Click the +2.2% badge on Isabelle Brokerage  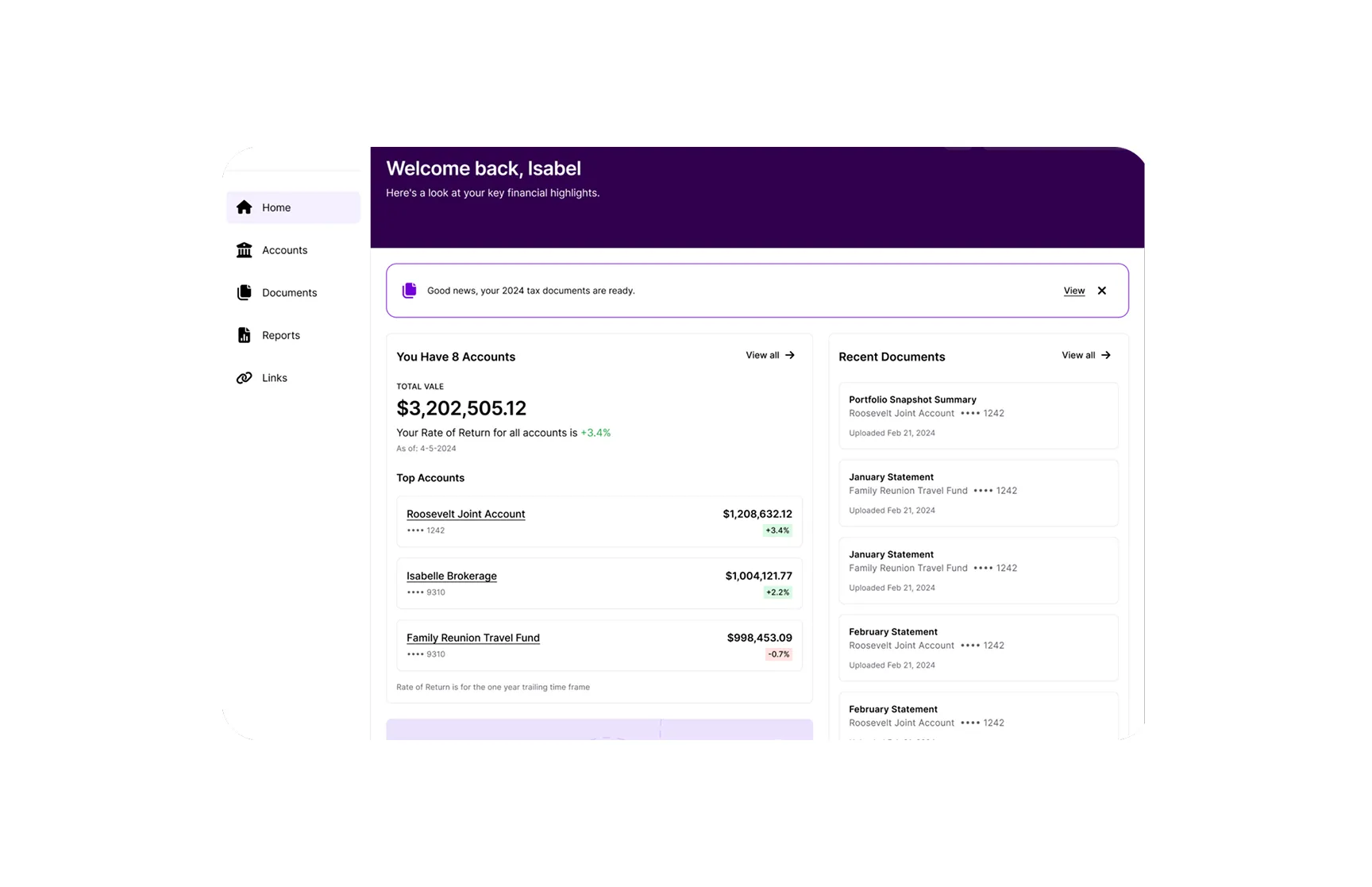coord(777,592)
